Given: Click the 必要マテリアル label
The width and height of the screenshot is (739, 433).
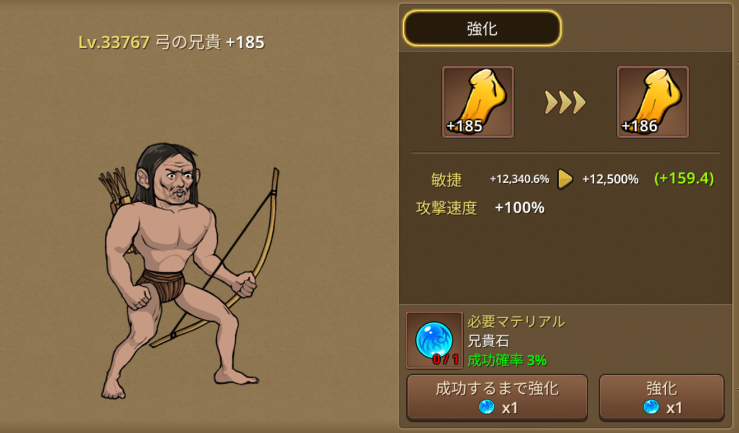Looking at the screenshot, I should point(516,322).
